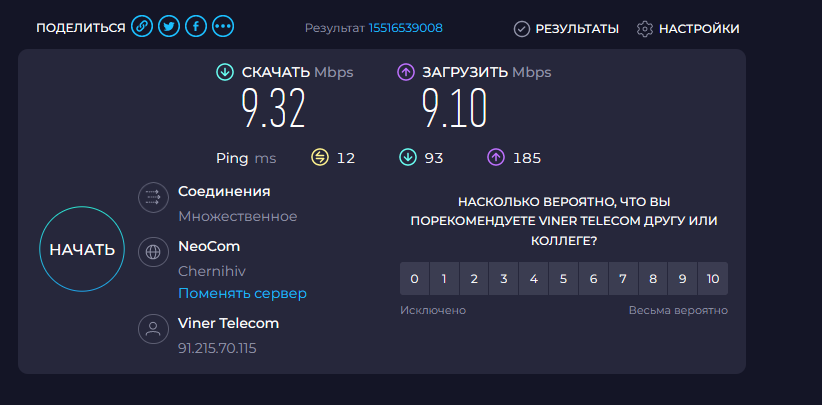Choose rating 10 as very likely
This screenshot has width=822, height=405.
pyautogui.click(x=713, y=279)
